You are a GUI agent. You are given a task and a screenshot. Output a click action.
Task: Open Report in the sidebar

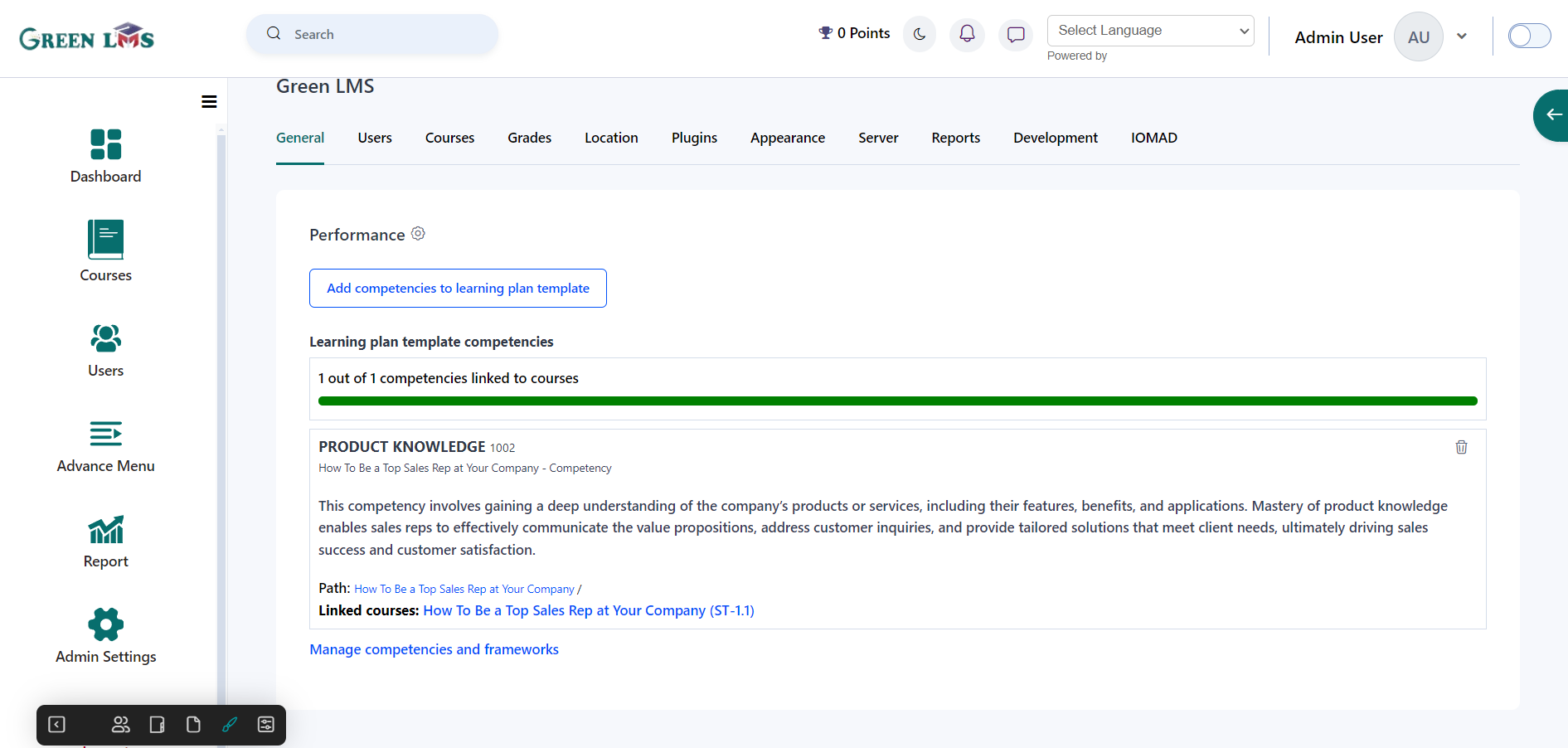(x=106, y=542)
